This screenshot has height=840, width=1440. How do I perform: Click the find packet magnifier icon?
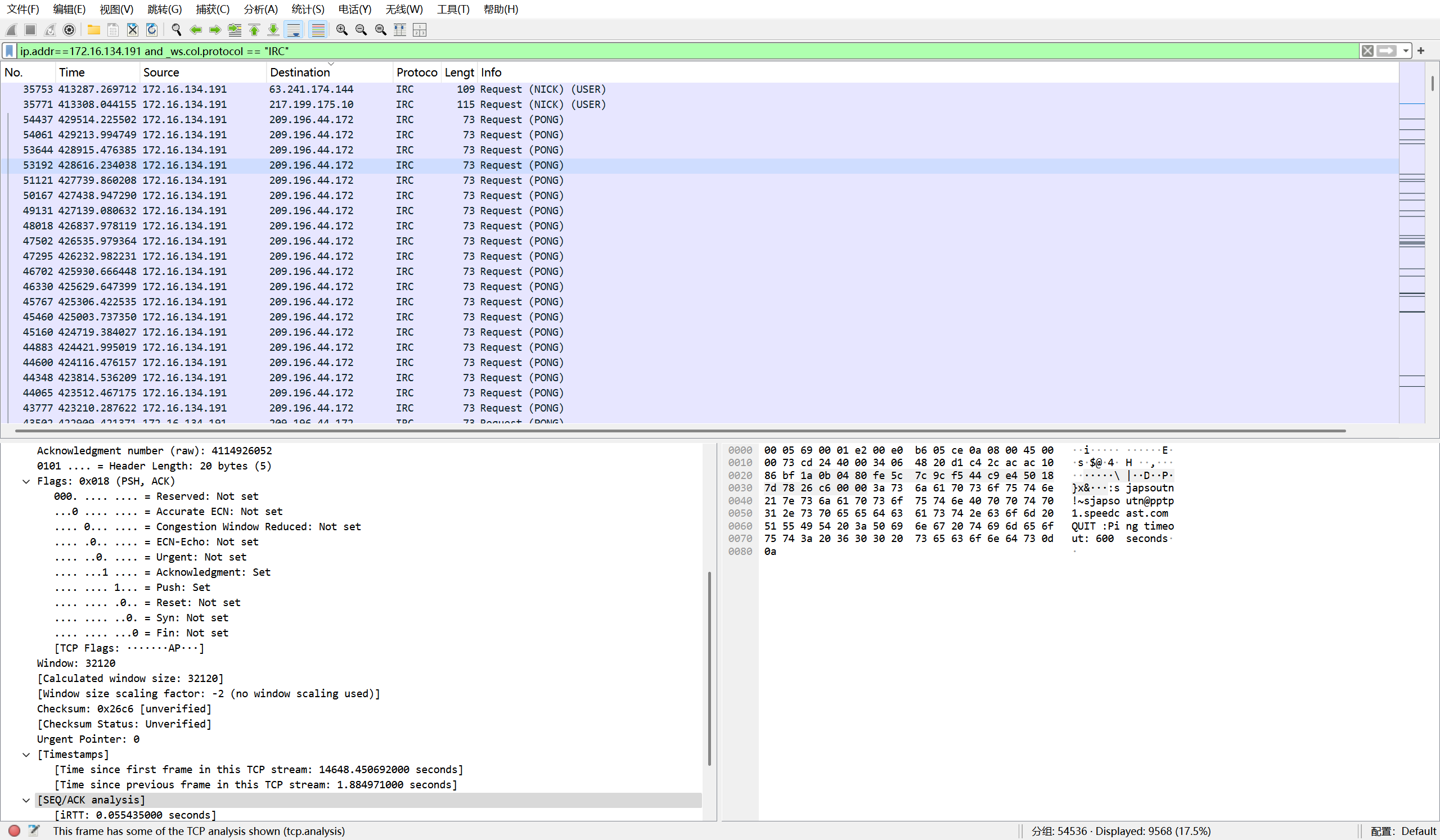[177, 30]
